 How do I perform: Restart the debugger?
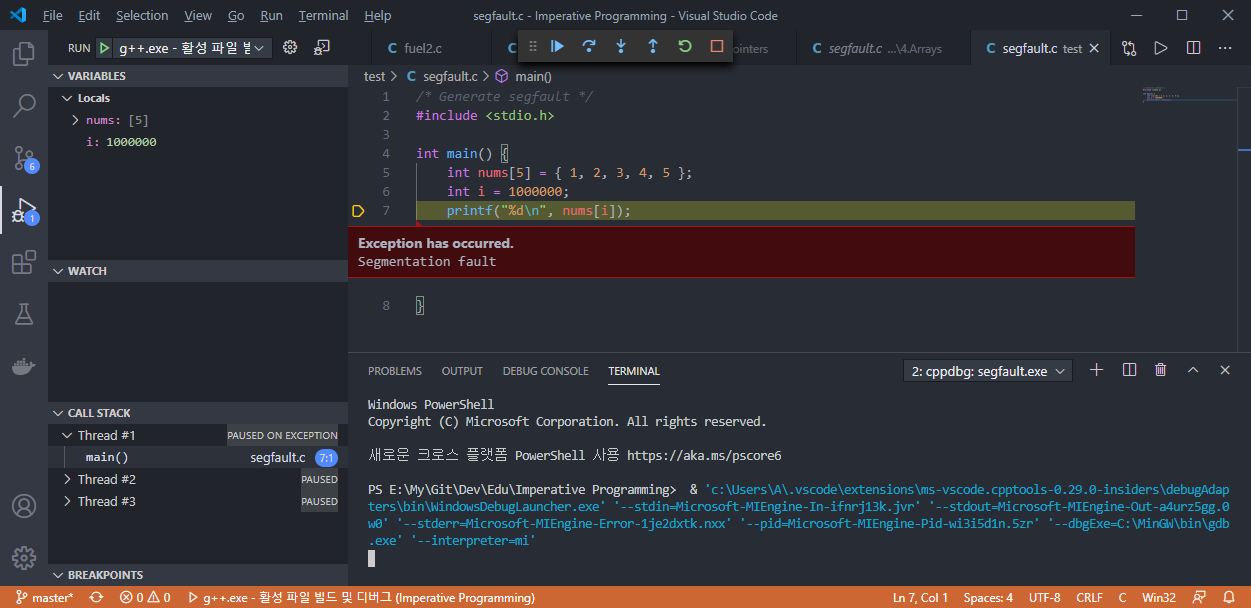(x=685, y=46)
